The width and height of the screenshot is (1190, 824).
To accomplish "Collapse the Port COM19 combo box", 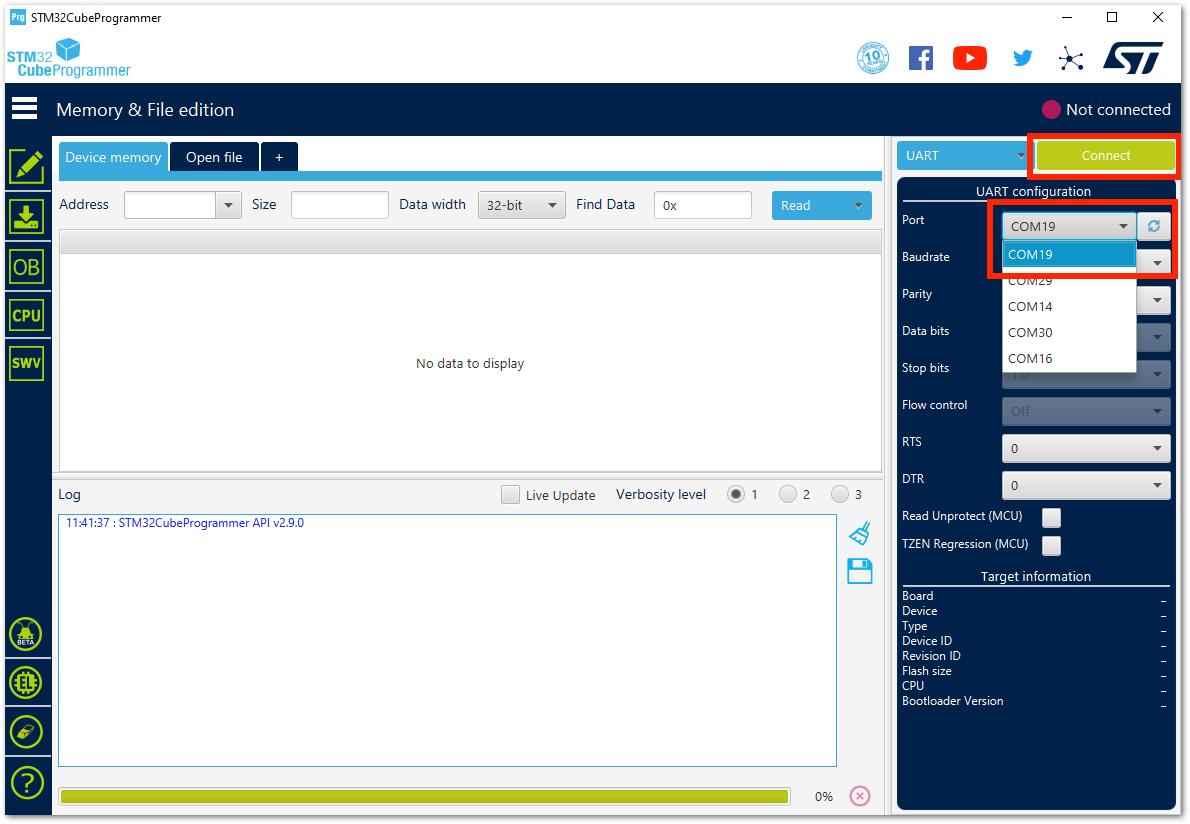I will [x=1069, y=226].
